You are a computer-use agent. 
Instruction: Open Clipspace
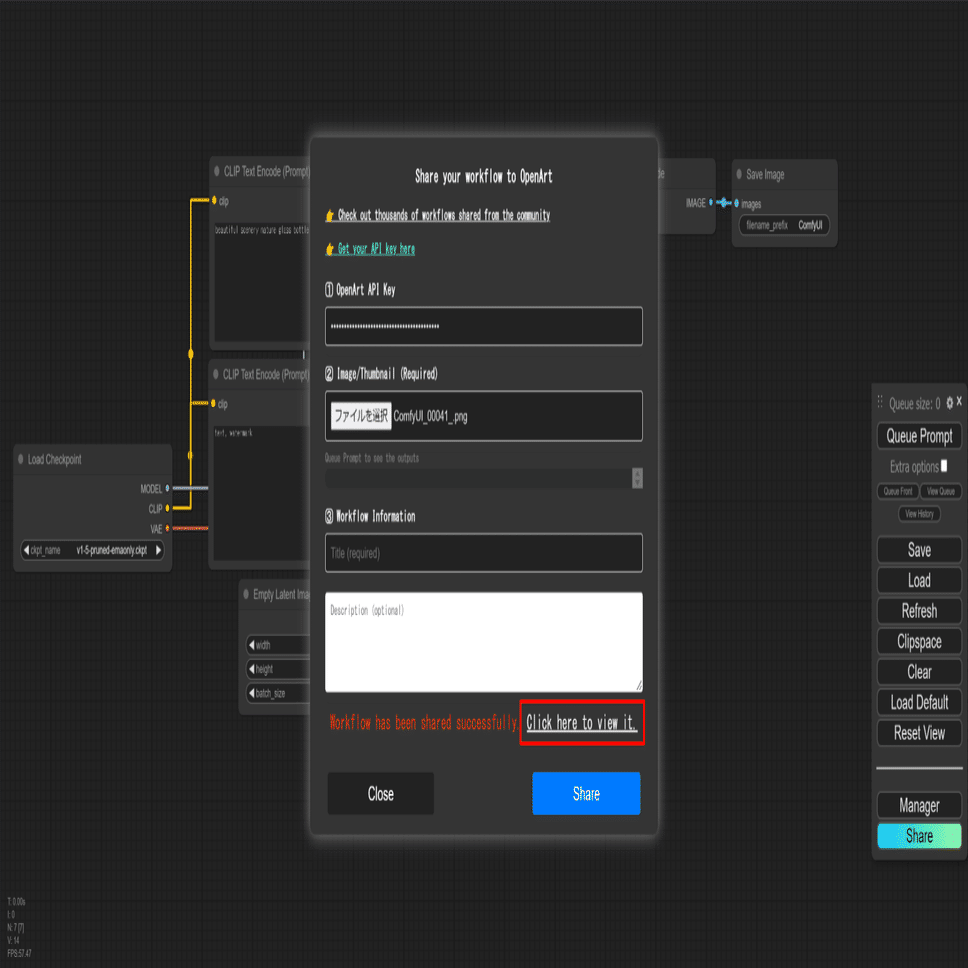(919, 641)
